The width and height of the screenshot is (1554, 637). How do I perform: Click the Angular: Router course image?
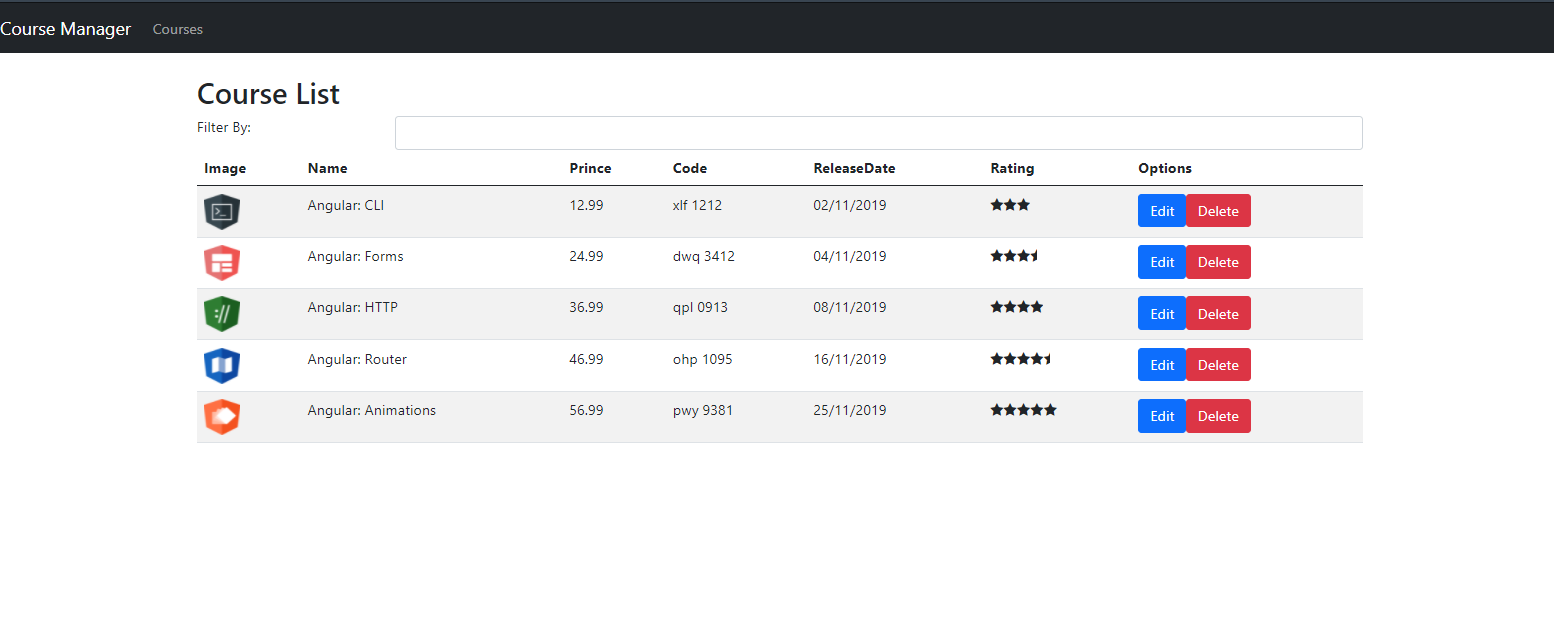(222, 366)
